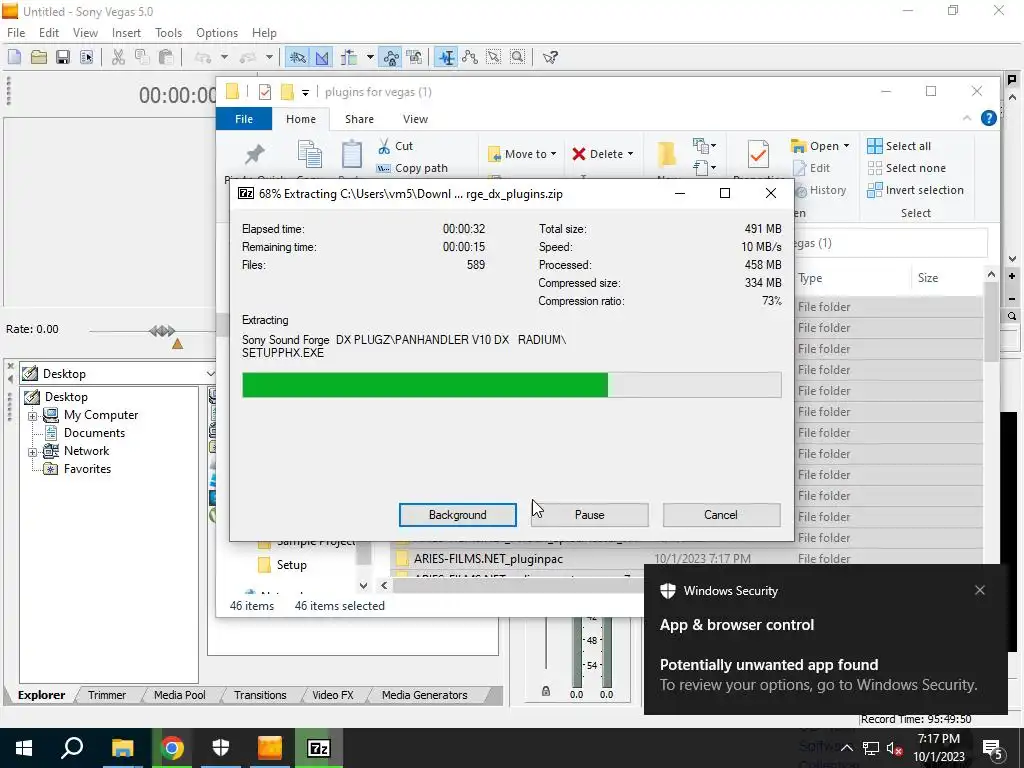
Task: Open the Vegas Insert menu
Action: [x=126, y=33]
